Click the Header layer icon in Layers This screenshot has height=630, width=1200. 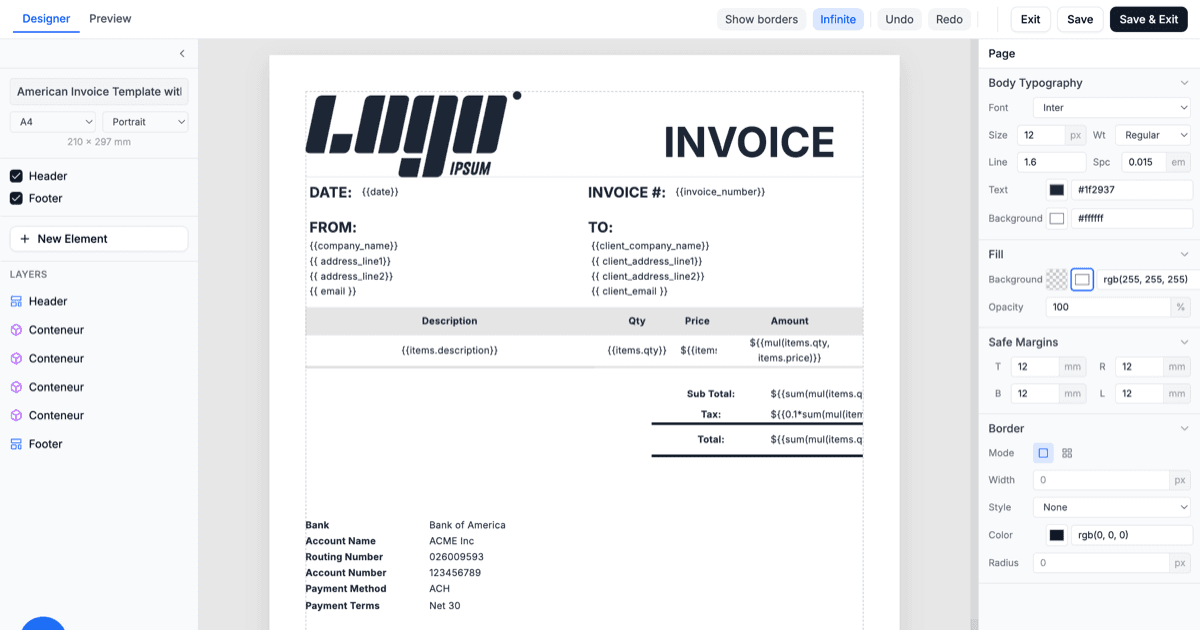pos(16,301)
